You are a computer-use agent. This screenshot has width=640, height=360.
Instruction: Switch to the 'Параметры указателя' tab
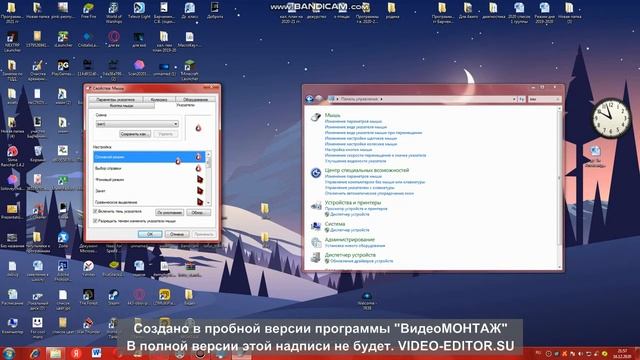[x=116, y=99]
